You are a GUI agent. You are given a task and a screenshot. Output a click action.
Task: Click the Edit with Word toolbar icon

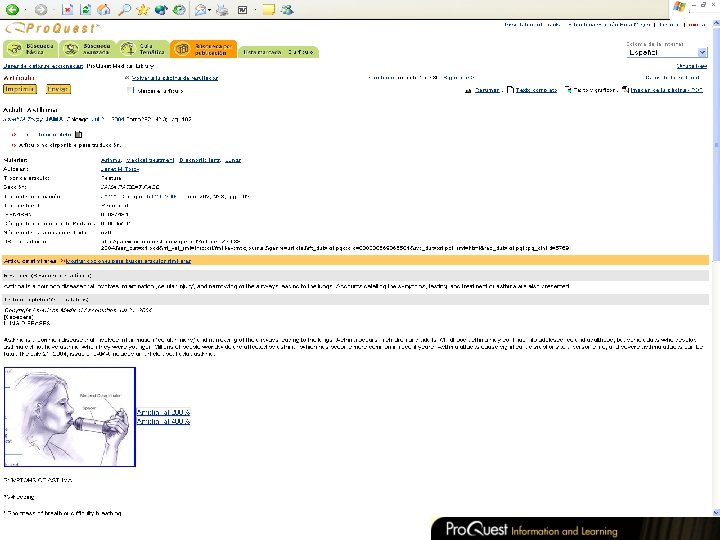coord(243,9)
